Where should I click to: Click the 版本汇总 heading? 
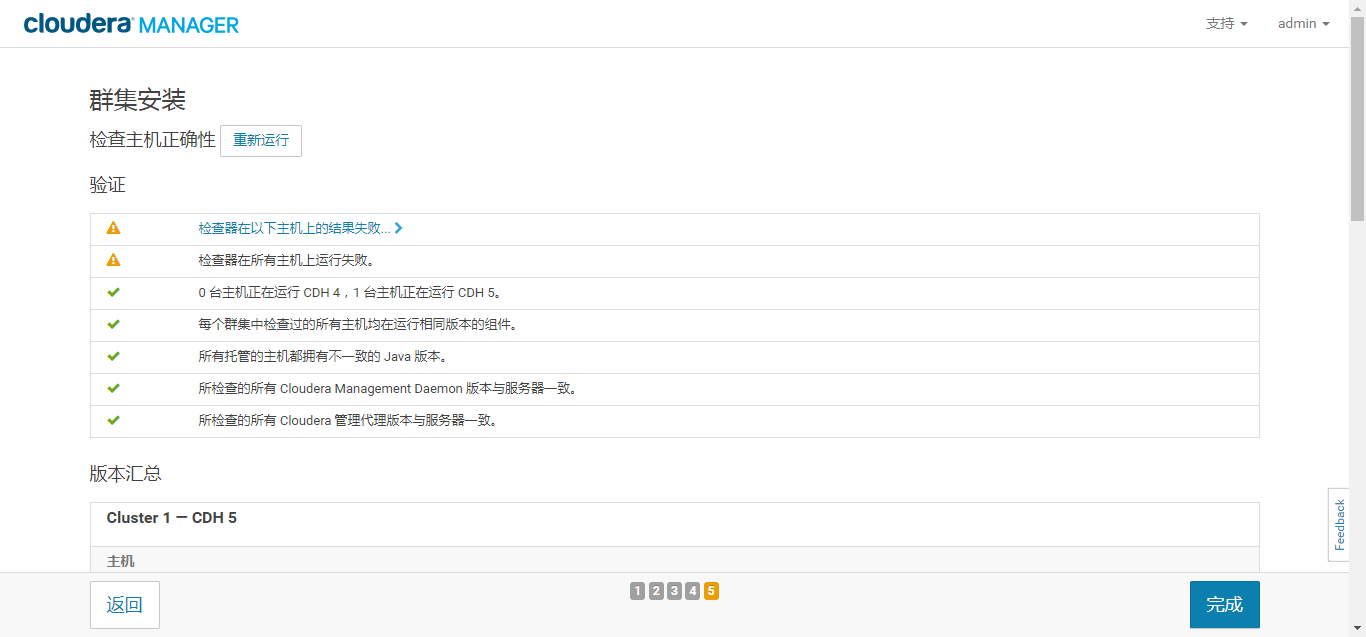click(x=126, y=474)
